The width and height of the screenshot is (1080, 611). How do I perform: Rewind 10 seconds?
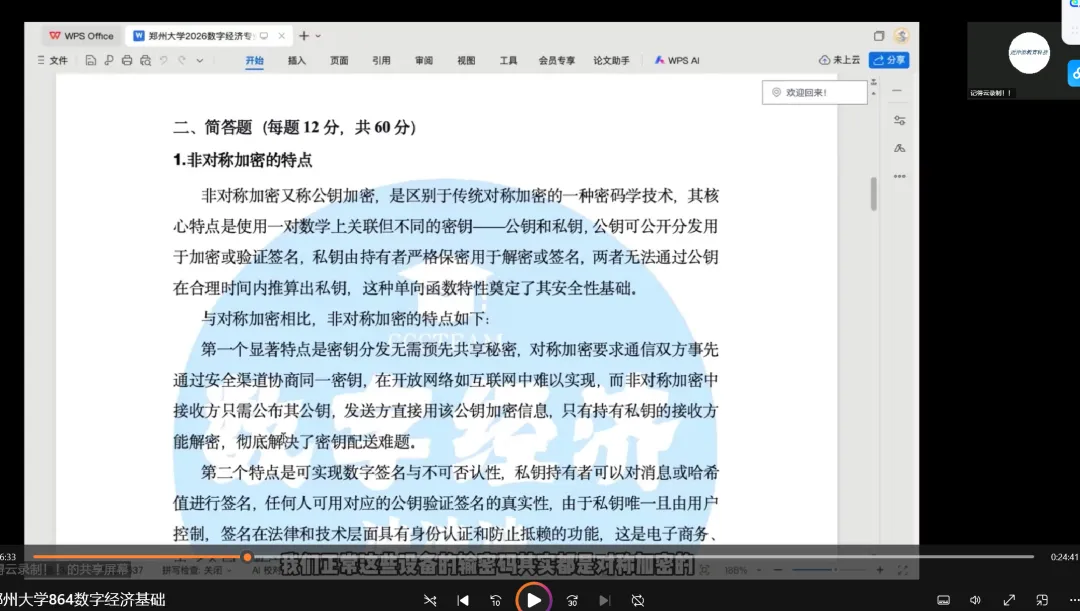(x=496, y=601)
